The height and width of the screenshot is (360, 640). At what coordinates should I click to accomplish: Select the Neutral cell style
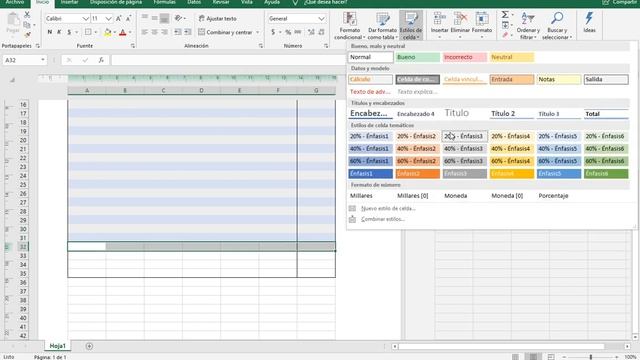tap(512, 57)
